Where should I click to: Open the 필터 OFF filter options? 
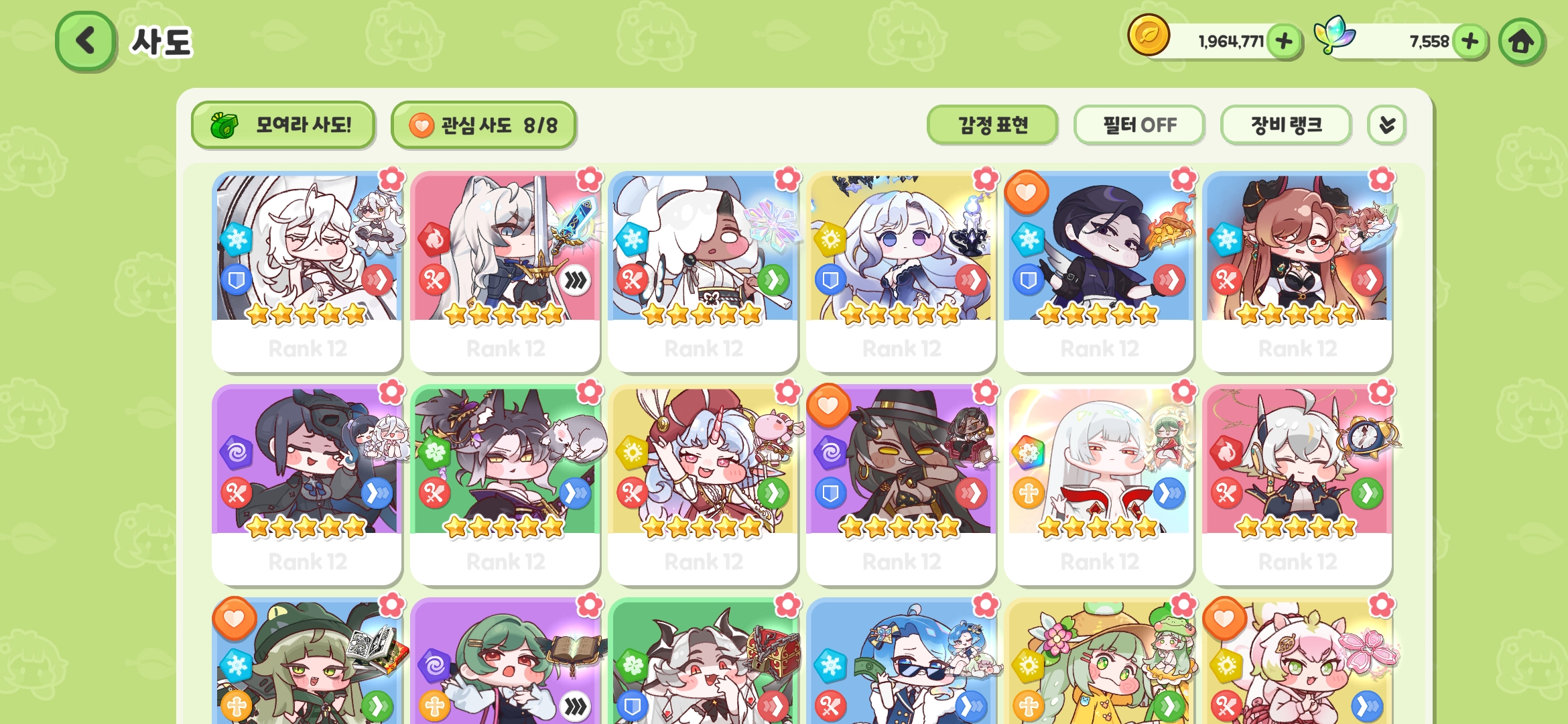click(1139, 125)
